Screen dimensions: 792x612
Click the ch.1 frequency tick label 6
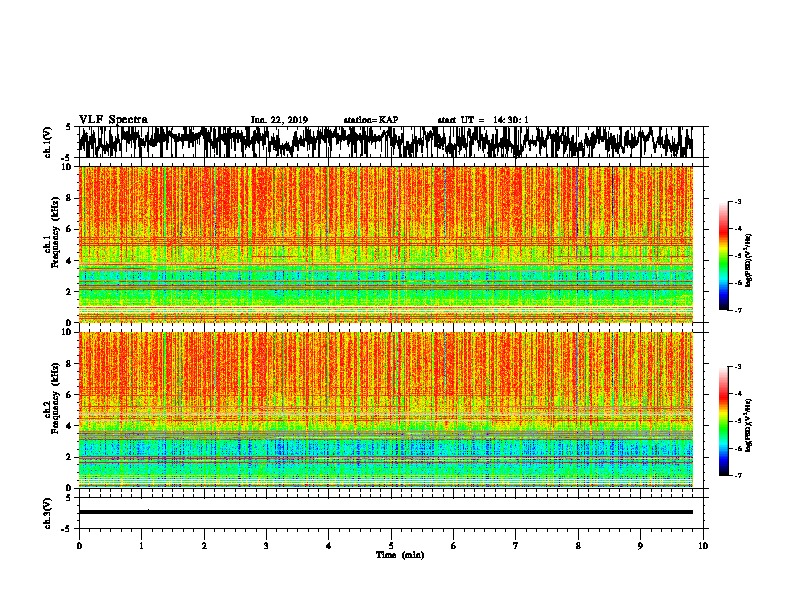click(x=70, y=230)
